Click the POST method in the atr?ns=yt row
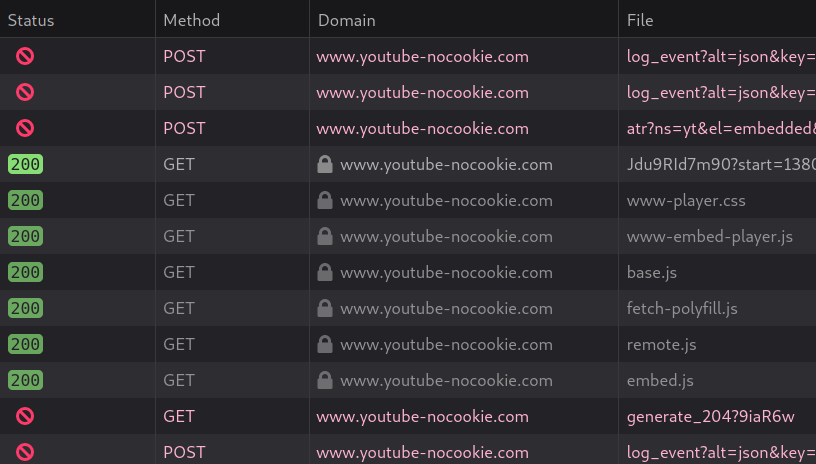The width and height of the screenshot is (816, 464). (x=184, y=128)
